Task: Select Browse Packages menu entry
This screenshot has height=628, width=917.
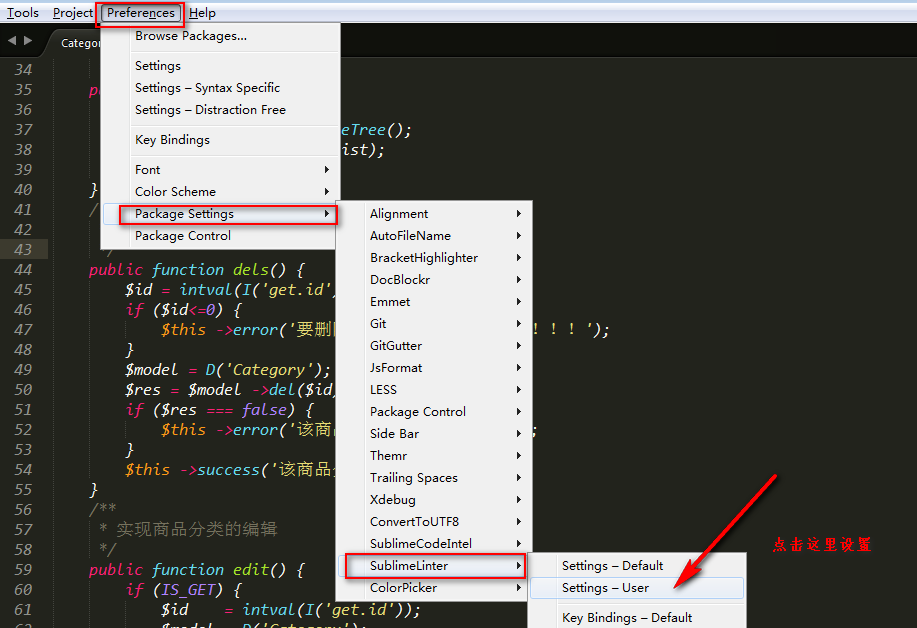Action: coord(191,36)
